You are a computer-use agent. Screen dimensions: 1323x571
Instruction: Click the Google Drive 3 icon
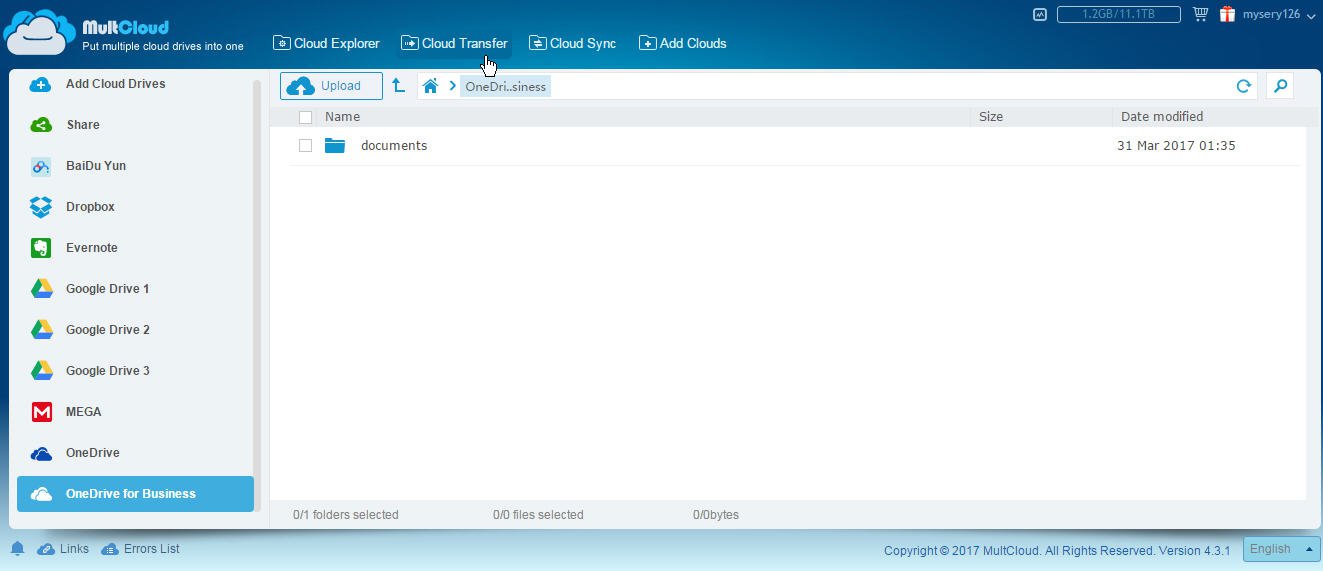coord(41,371)
